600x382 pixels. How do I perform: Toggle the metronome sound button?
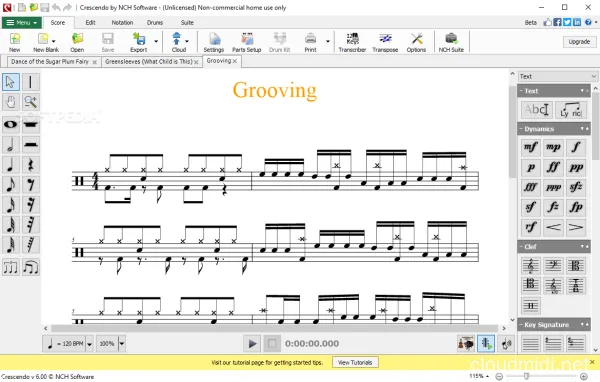[506, 343]
